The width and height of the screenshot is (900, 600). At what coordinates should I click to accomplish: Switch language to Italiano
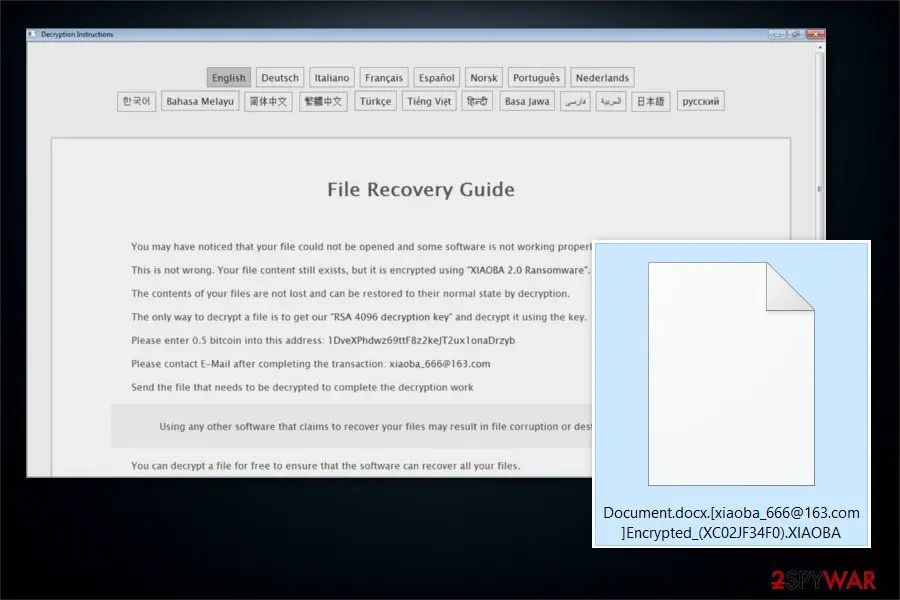click(x=332, y=78)
